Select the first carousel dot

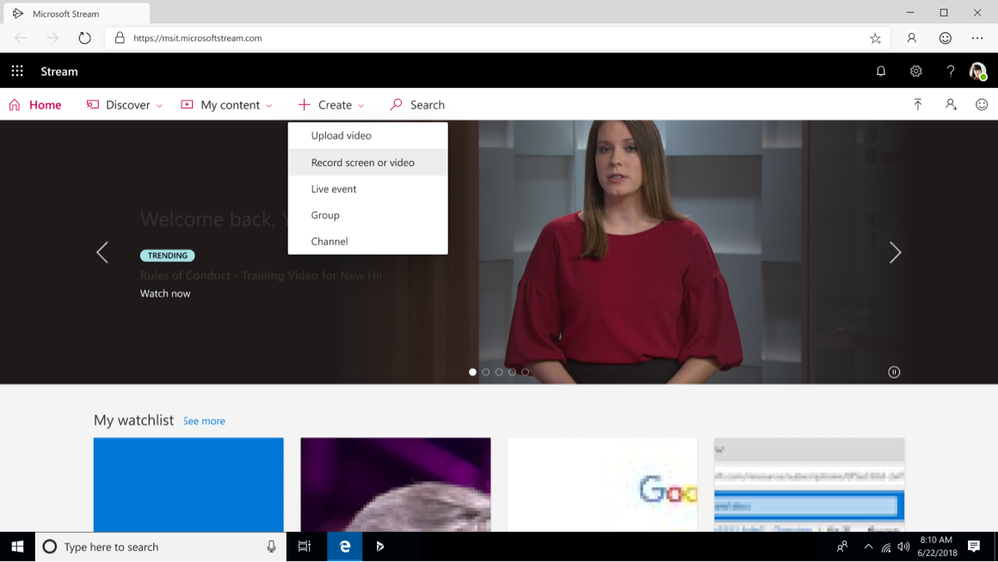pyautogui.click(x=472, y=372)
